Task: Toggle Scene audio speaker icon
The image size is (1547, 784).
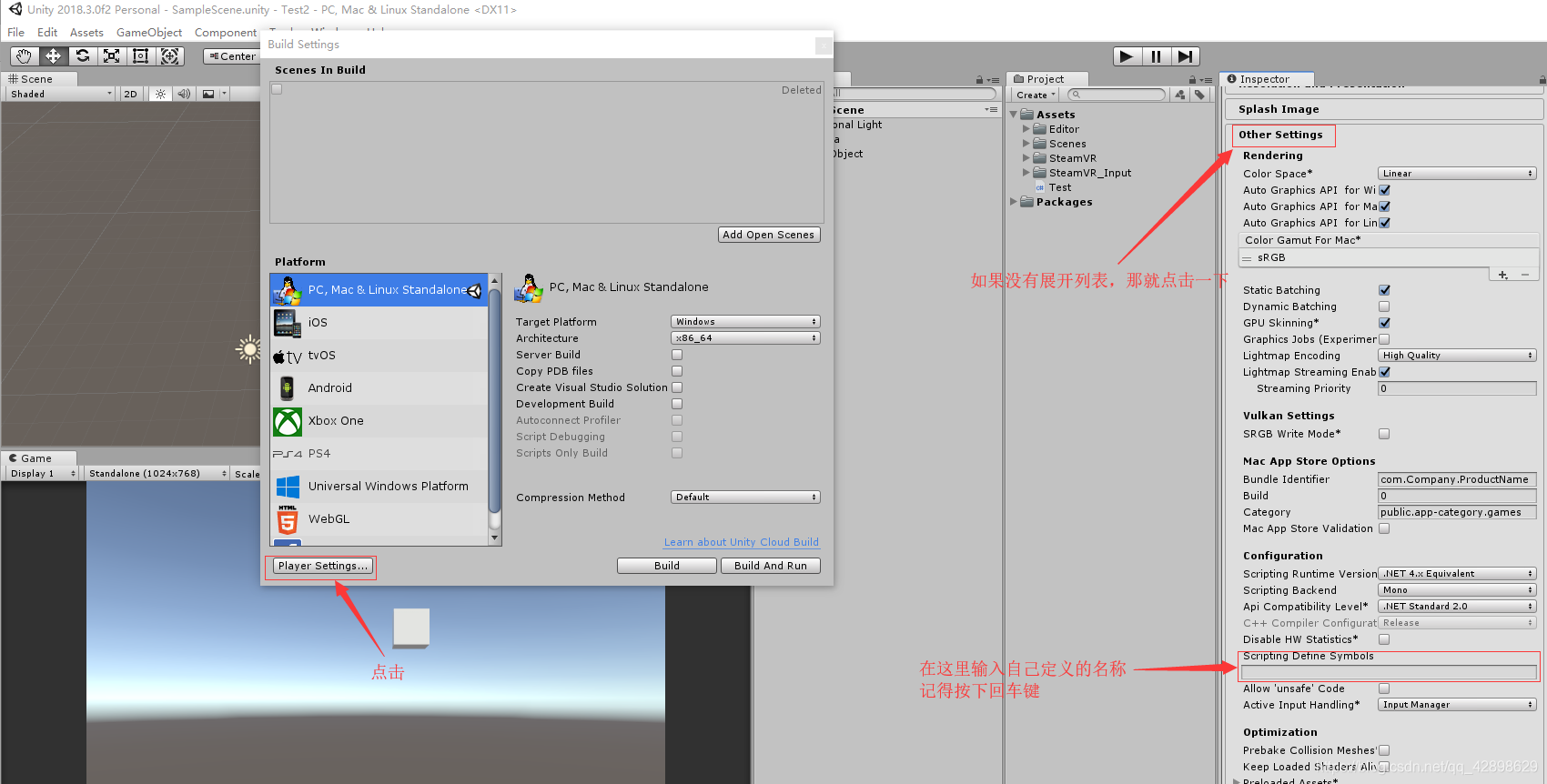Action: [x=185, y=94]
